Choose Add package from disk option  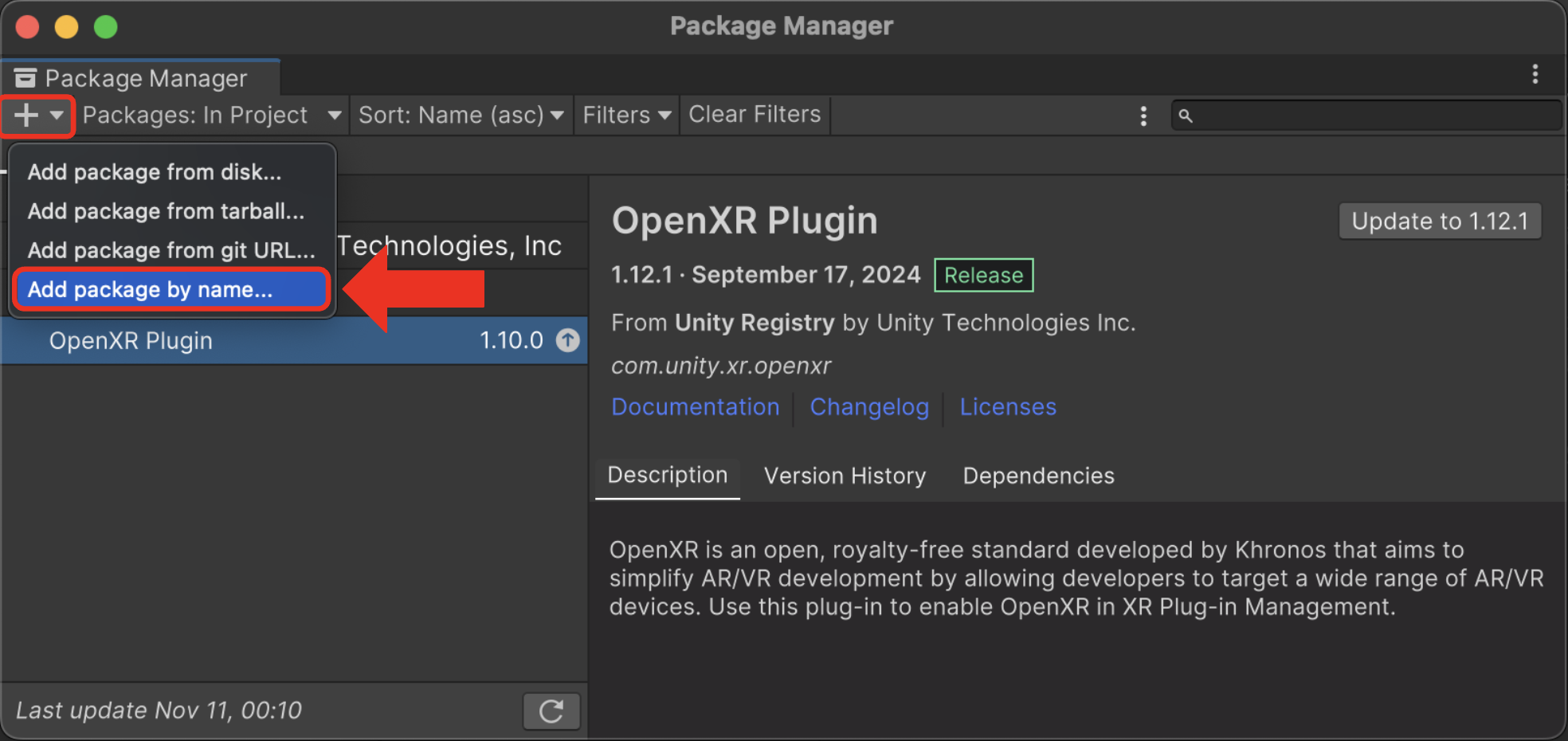155,172
